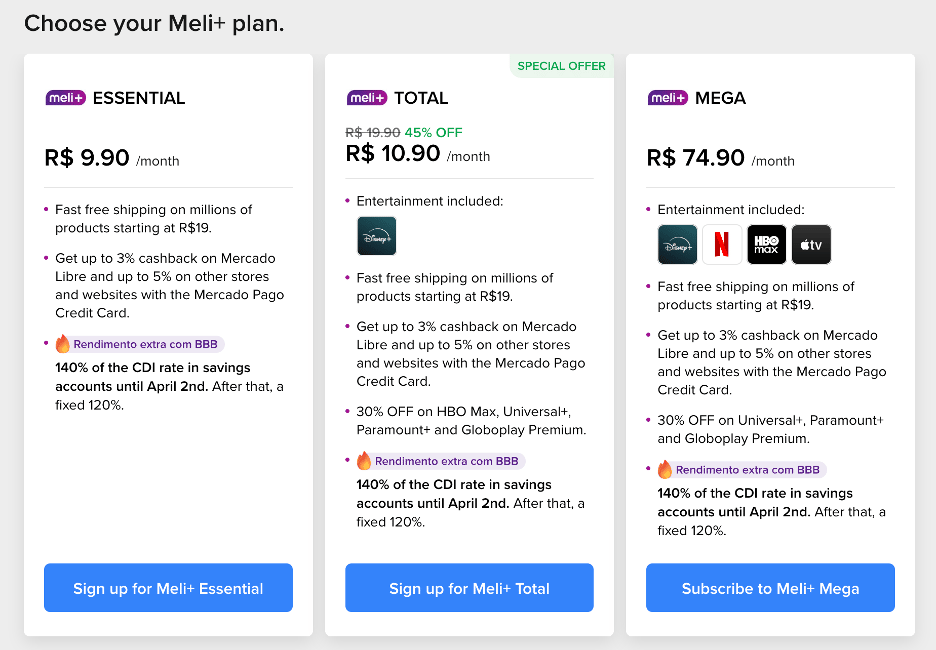Viewport: 936px width, 650px height.
Task: Click the Disney+ icon in the Total plan
Action: tap(377, 236)
